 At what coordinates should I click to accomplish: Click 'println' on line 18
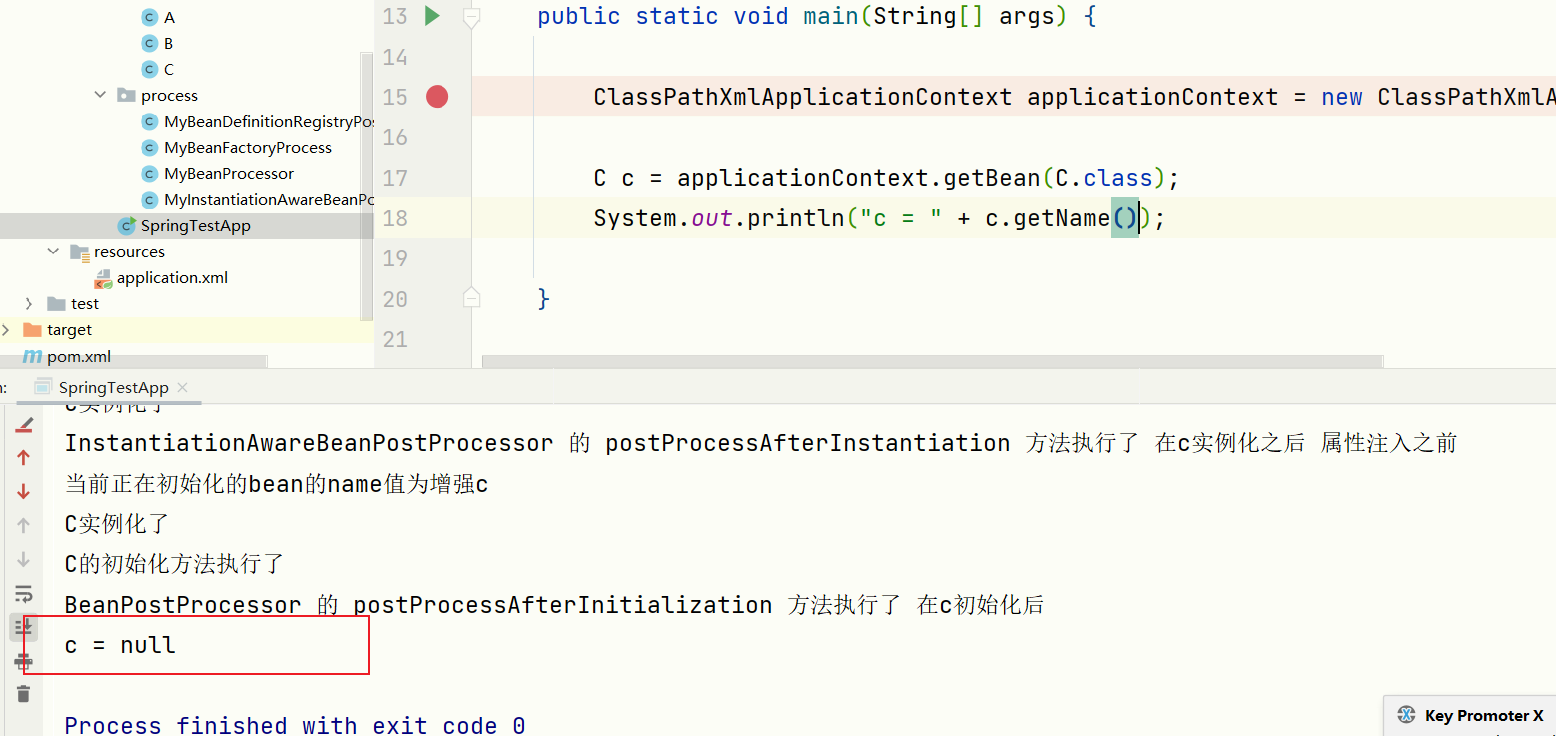pos(796,218)
